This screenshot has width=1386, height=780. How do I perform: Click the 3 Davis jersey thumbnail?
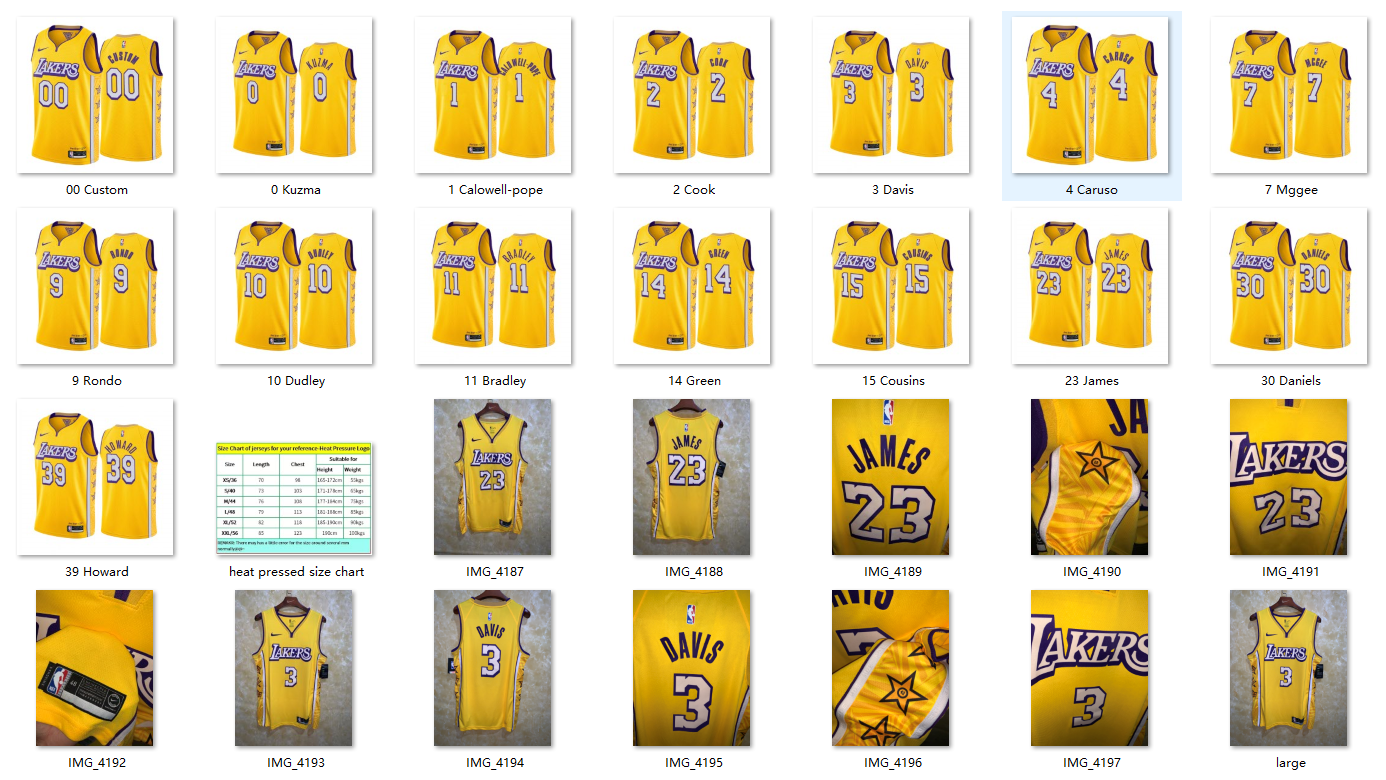click(x=891, y=95)
